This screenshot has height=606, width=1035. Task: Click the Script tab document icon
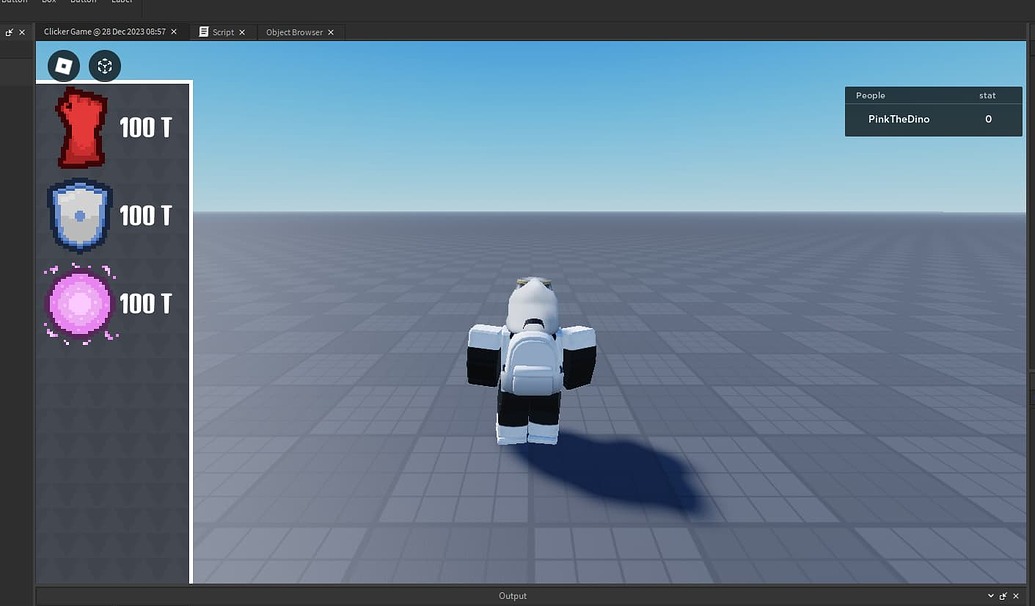coord(204,32)
